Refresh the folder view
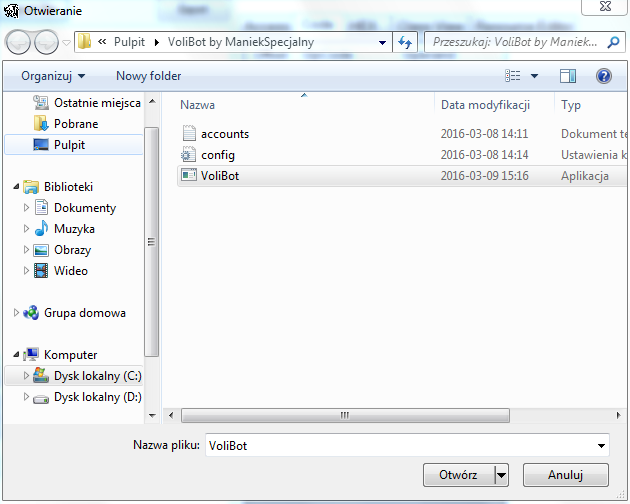Image resolution: width=630 pixels, height=504 pixels. [x=405, y=42]
